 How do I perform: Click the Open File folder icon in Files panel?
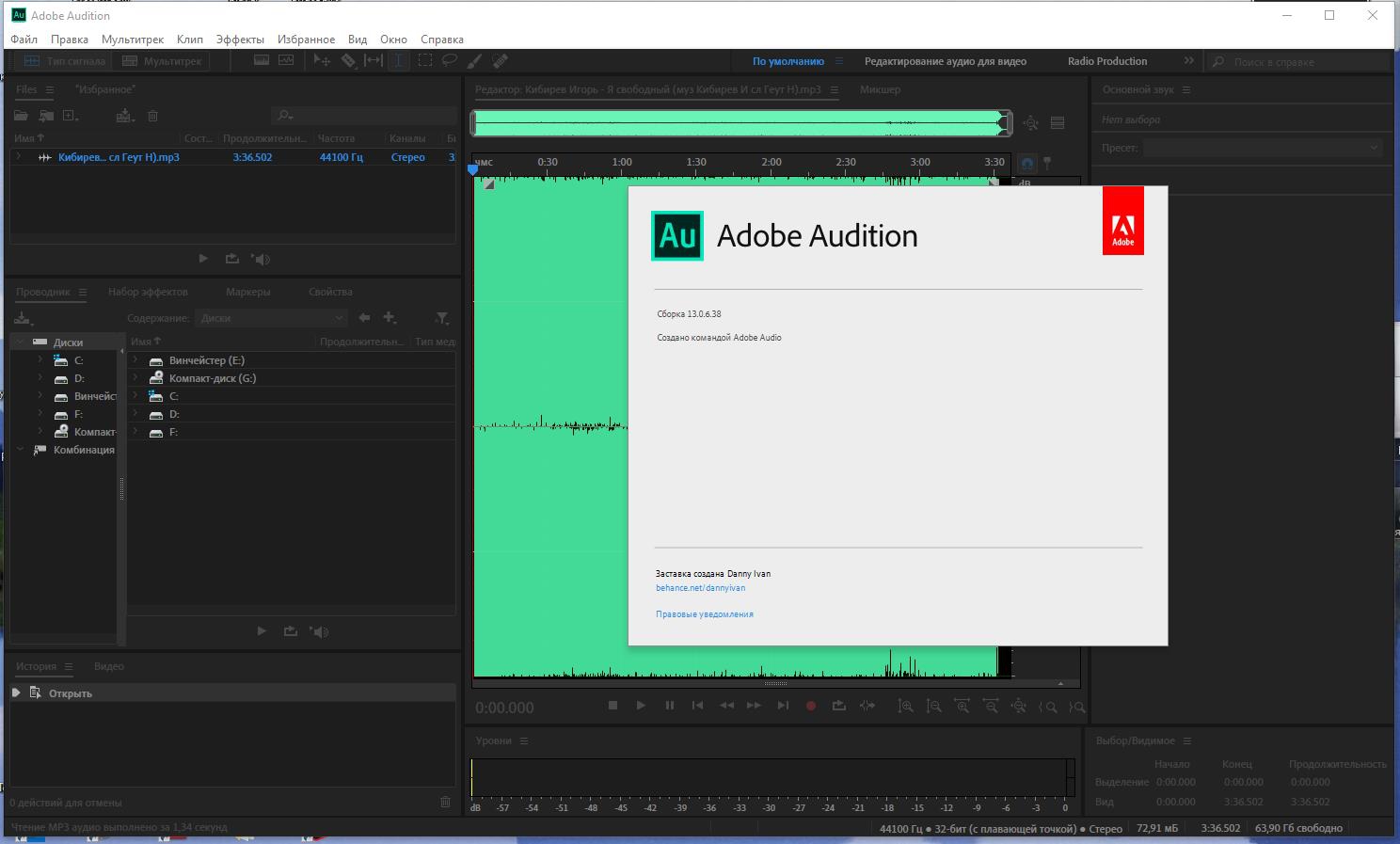tap(21, 116)
